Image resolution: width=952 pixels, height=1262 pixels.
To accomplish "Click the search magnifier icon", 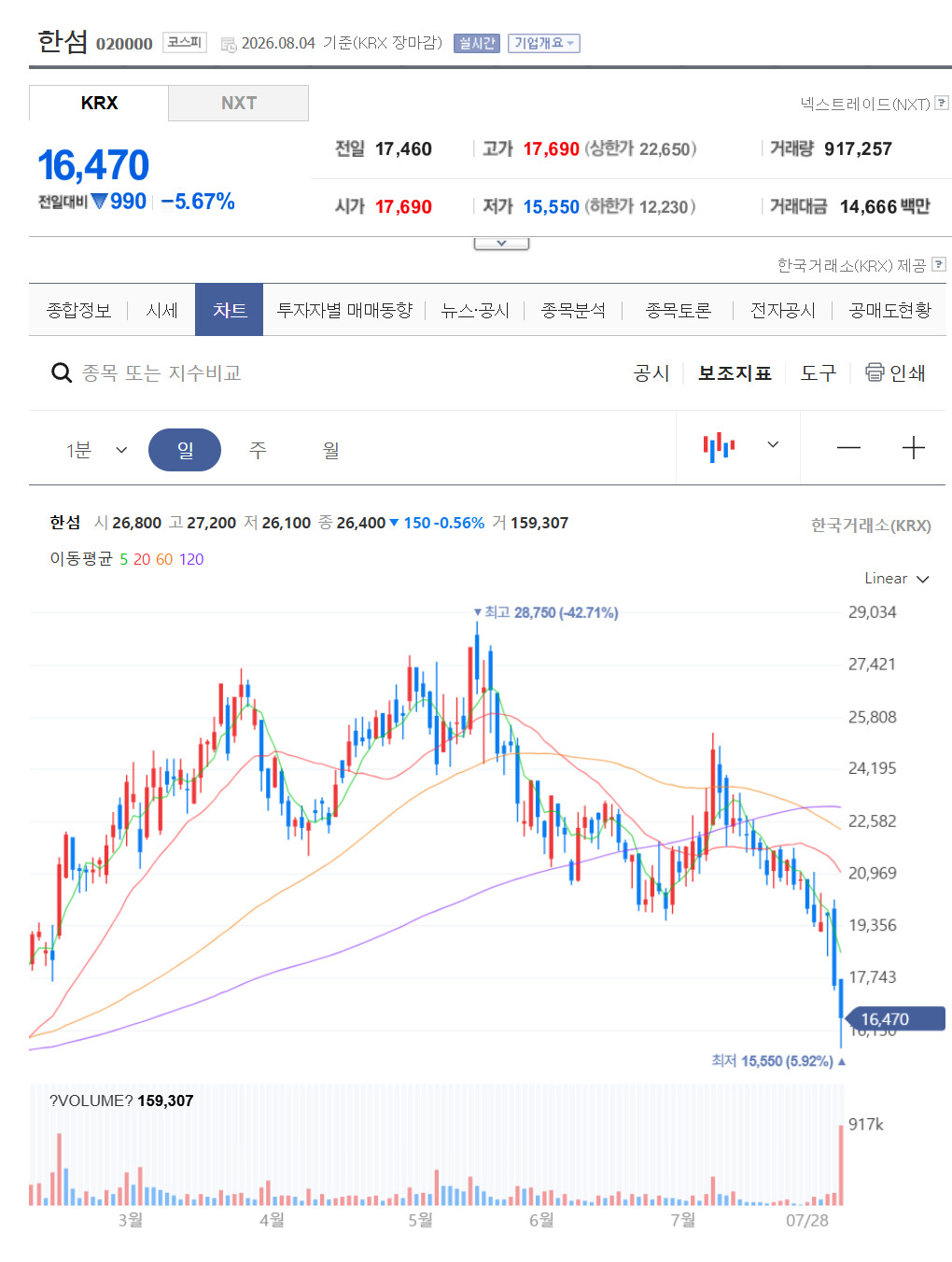I will point(62,373).
